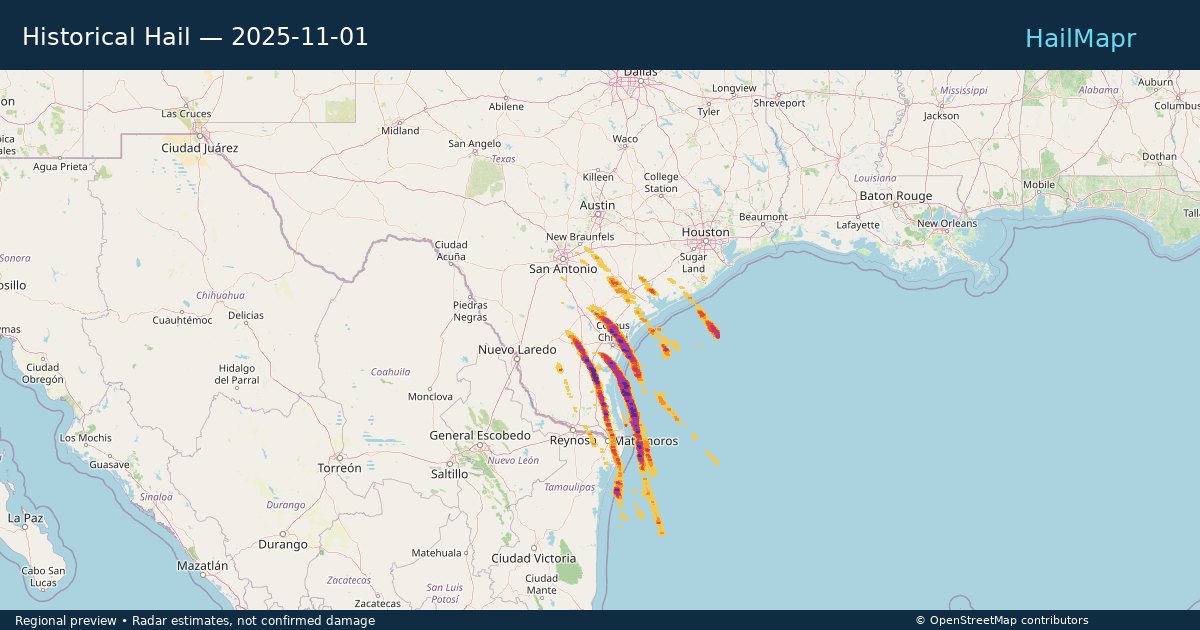The height and width of the screenshot is (630, 1200).
Task: Click the Dothan city label
Action: pos(1160,156)
